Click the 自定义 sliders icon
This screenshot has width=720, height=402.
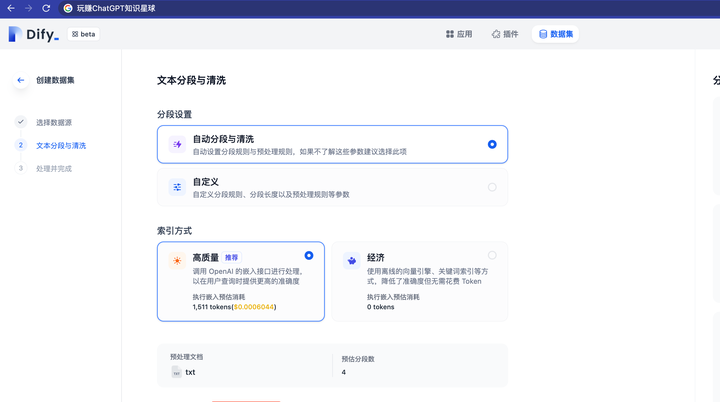(177, 187)
